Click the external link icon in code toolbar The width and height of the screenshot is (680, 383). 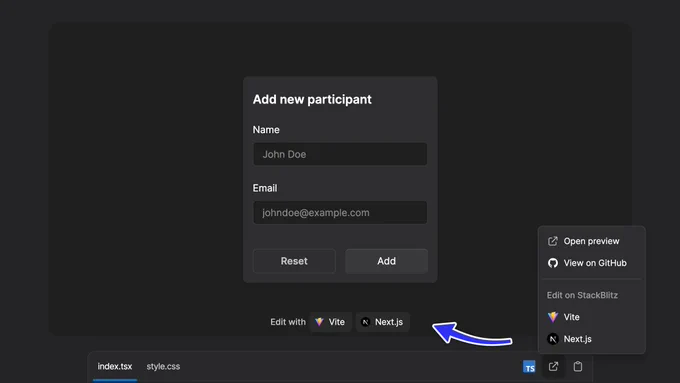553,367
